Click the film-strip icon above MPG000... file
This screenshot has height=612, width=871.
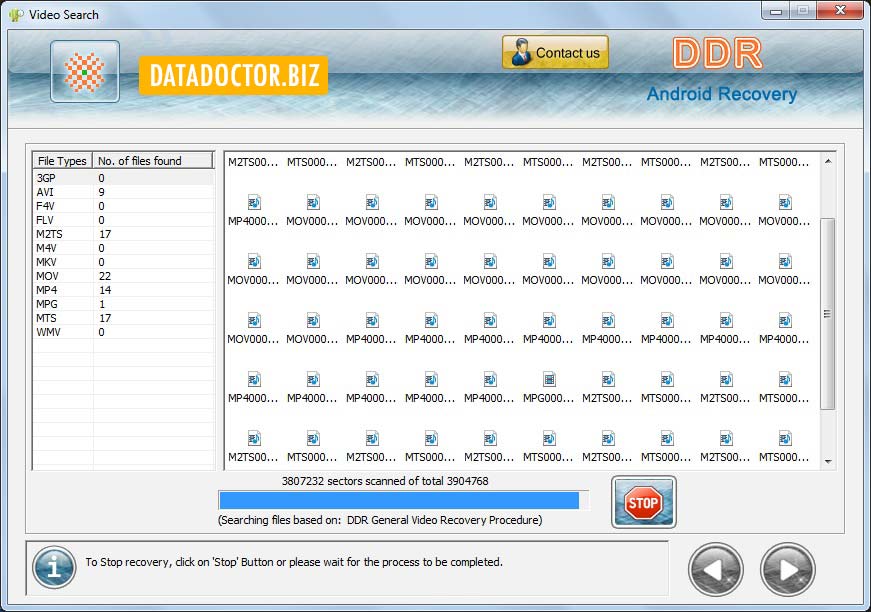point(549,379)
